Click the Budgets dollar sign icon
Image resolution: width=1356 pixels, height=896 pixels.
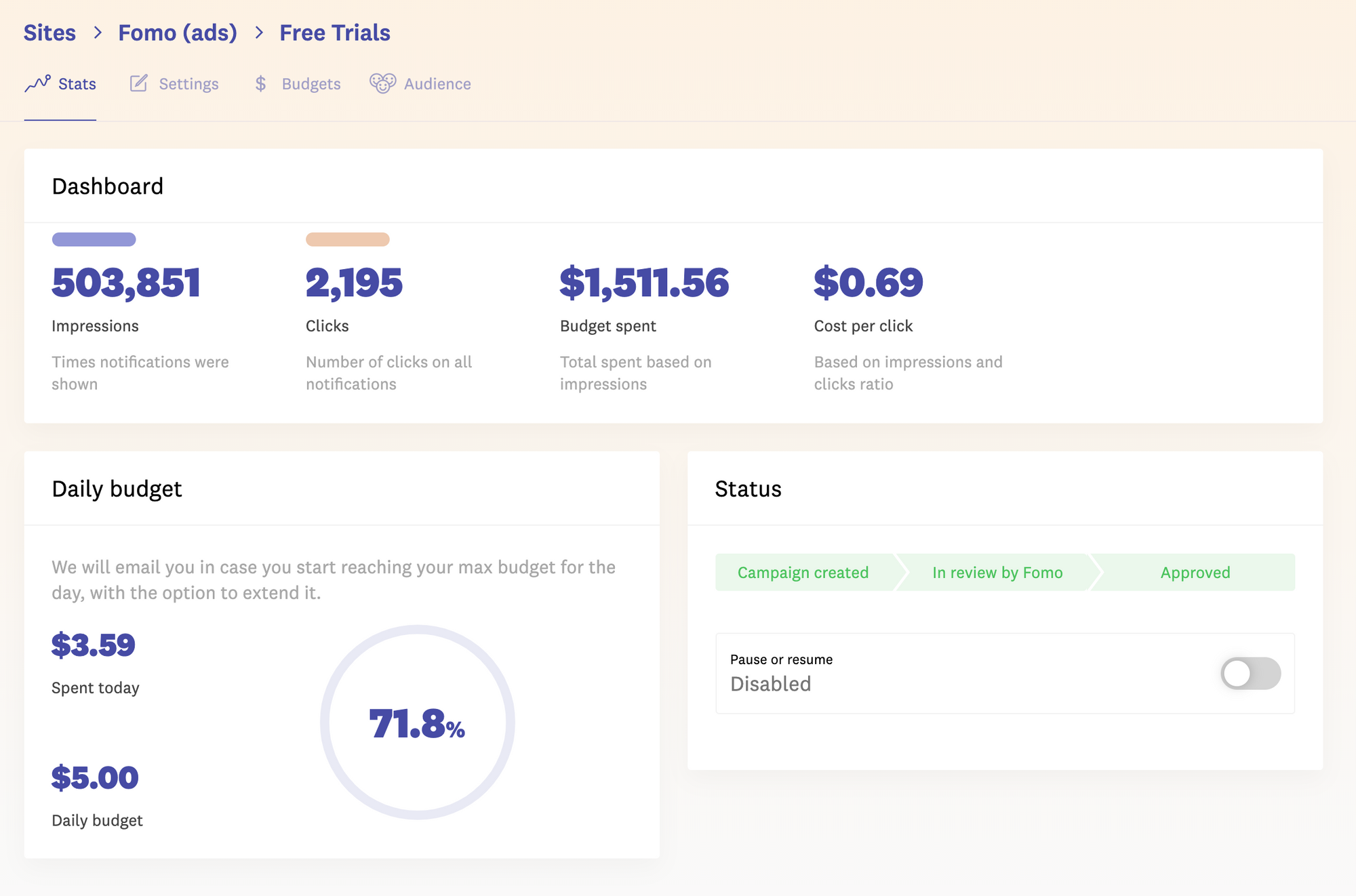coord(260,83)
